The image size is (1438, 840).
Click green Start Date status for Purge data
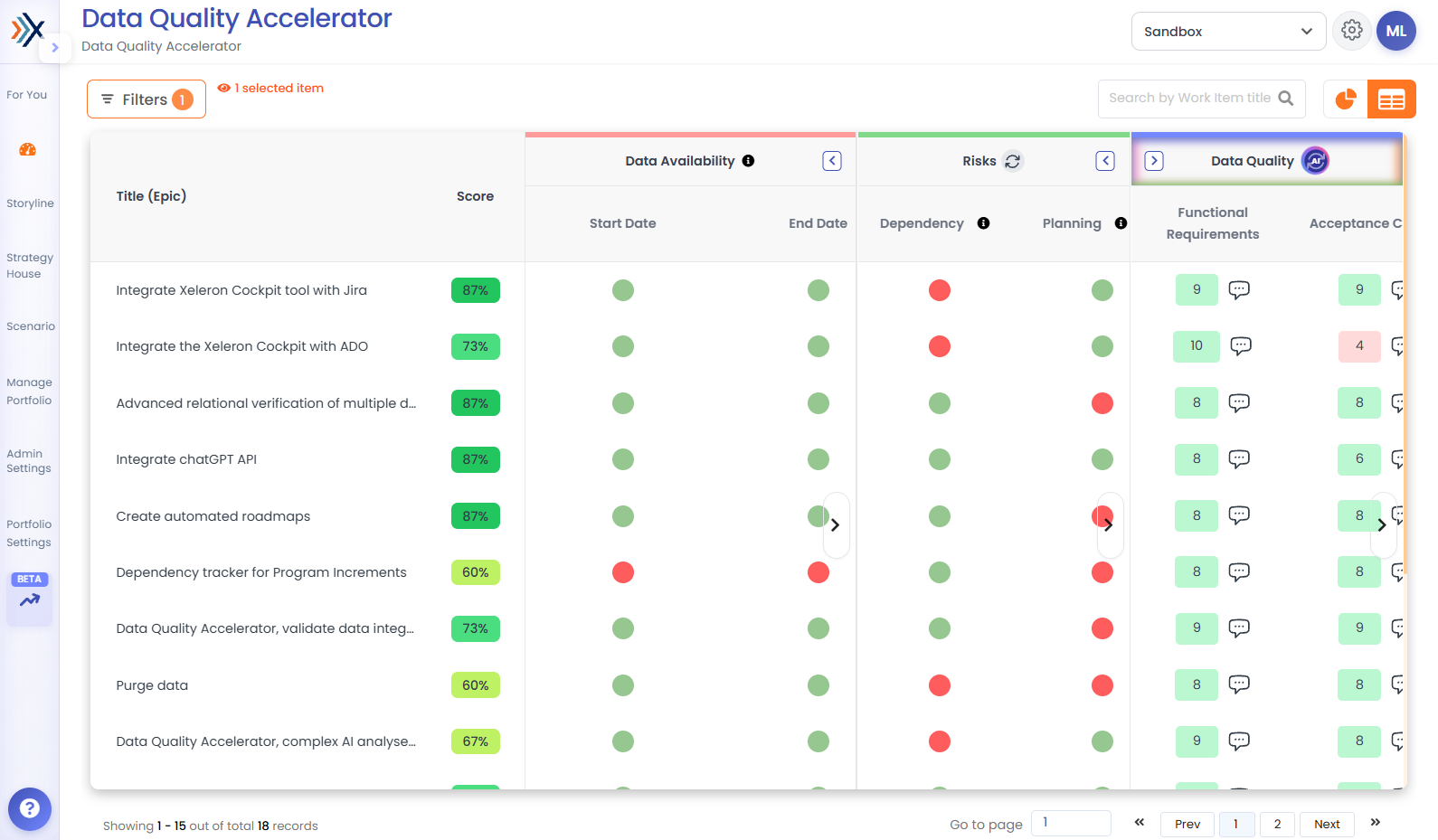[x=623, y=685]
